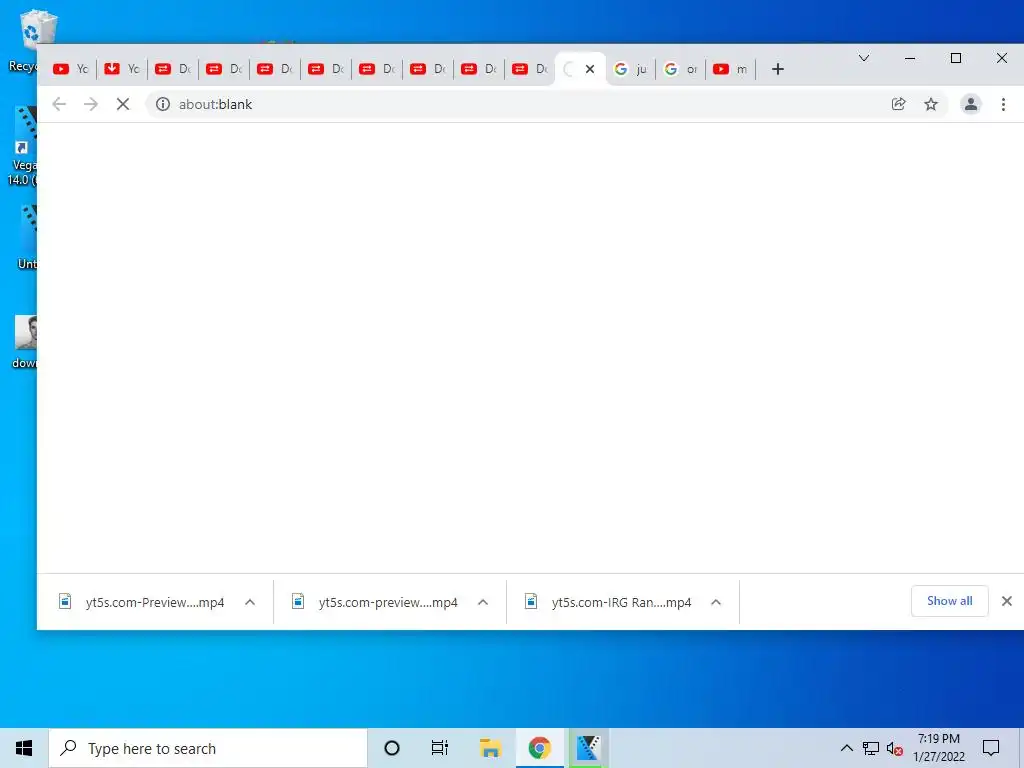This screenshot has height=768, width=1024.
Task: Open Task View on the taskbar
Action: tap(440, 748)
